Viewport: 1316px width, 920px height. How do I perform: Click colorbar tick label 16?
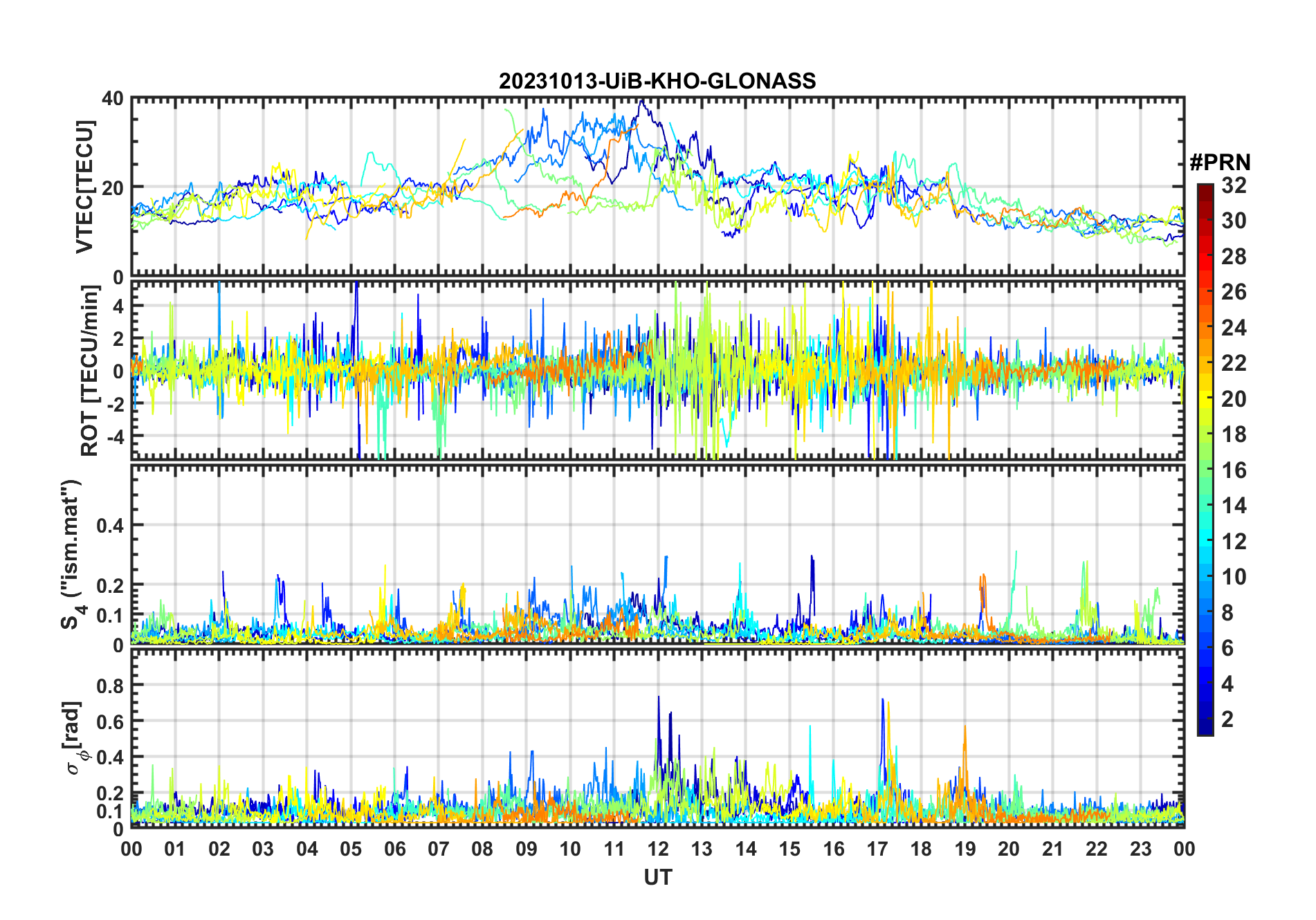[1234, 470]
